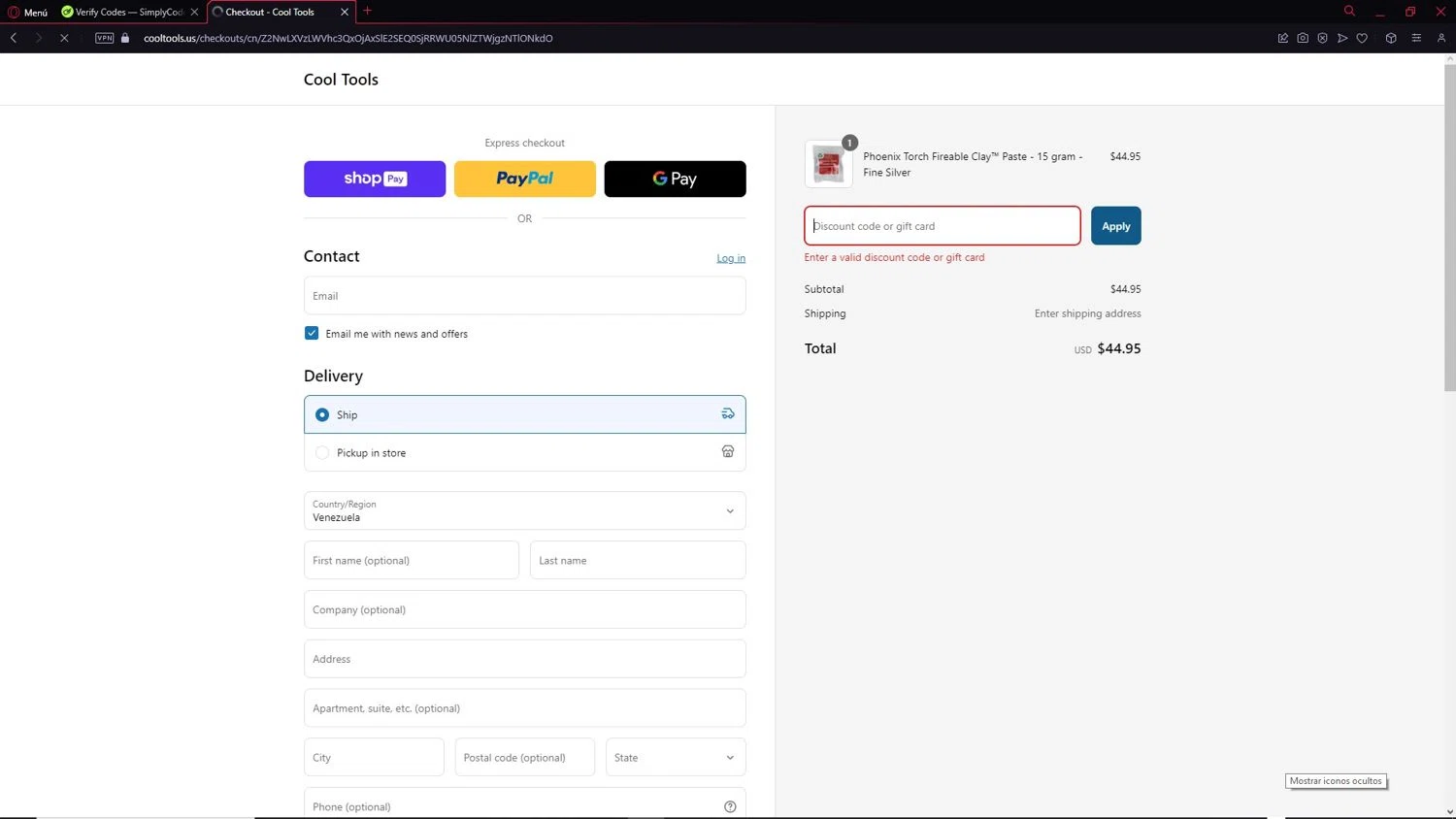Toggle the VPN badge
The image size is (1456, 819).
[105, 38]
